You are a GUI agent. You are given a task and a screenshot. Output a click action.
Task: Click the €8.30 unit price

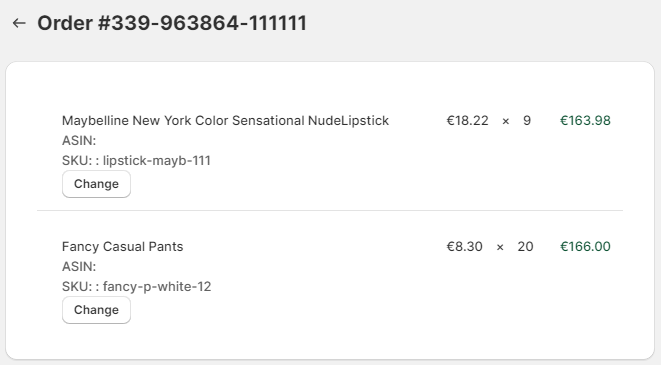[x=464, y=247]
